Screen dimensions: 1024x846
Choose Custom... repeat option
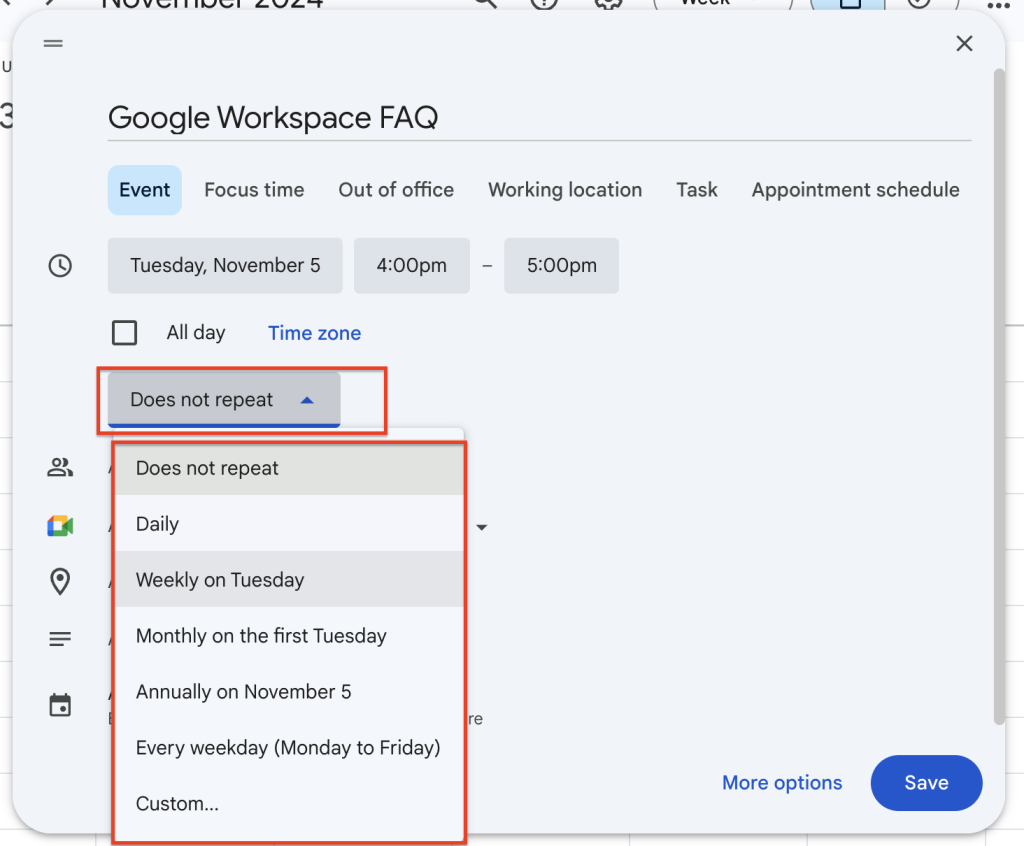289,804
